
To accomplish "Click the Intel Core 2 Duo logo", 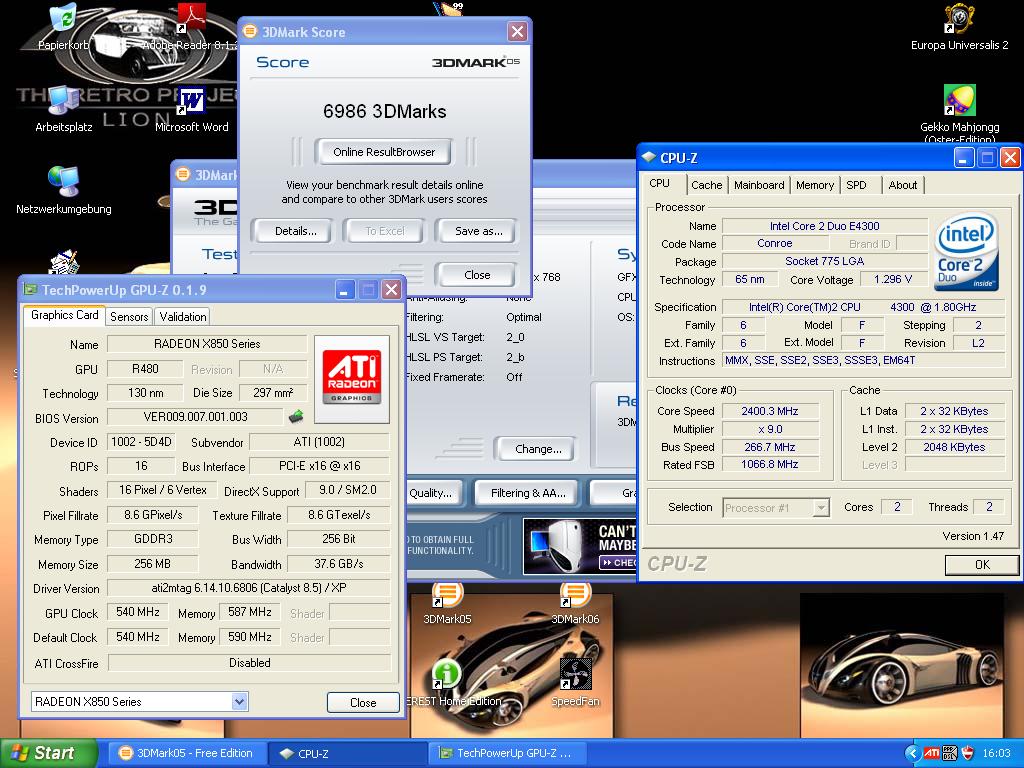I will pyautogui.click(x=966, y=252).
